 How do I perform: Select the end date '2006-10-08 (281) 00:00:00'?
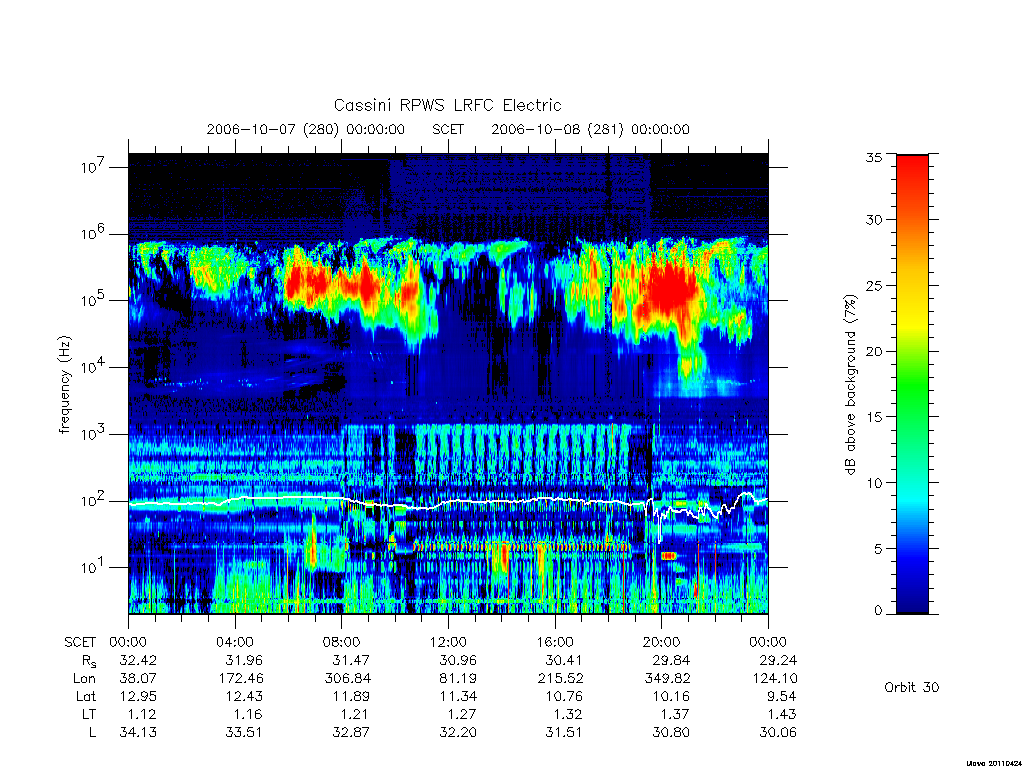coord(590,129)
